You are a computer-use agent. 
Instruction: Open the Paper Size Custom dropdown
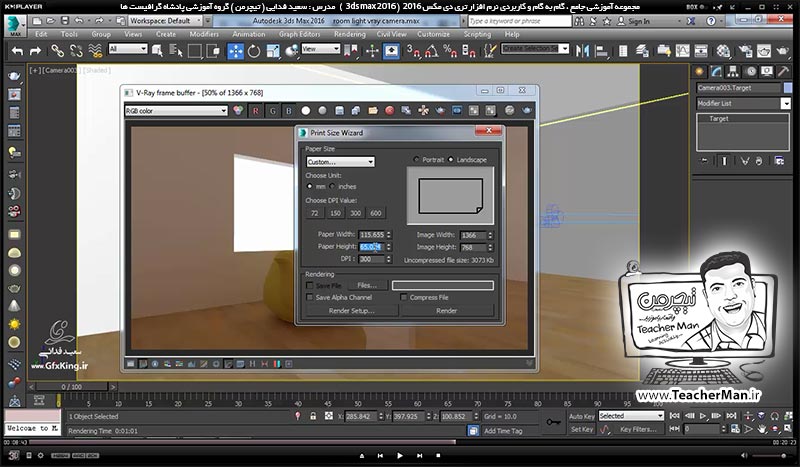[340, 162]
